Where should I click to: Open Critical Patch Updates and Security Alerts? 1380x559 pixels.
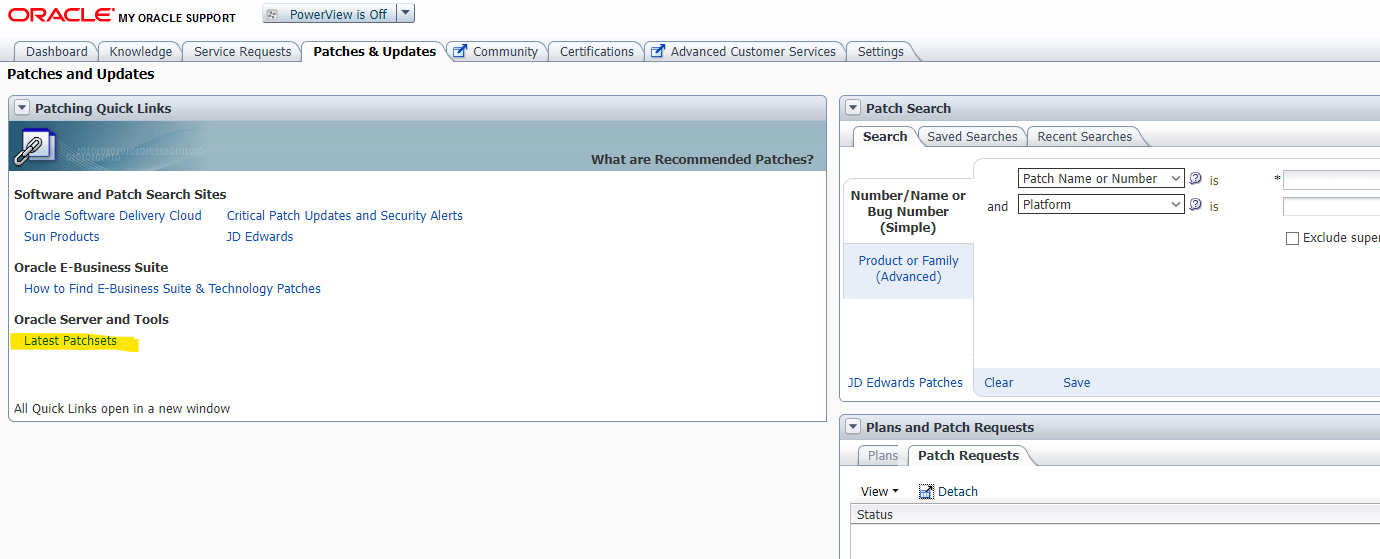(x=344, y=215)
